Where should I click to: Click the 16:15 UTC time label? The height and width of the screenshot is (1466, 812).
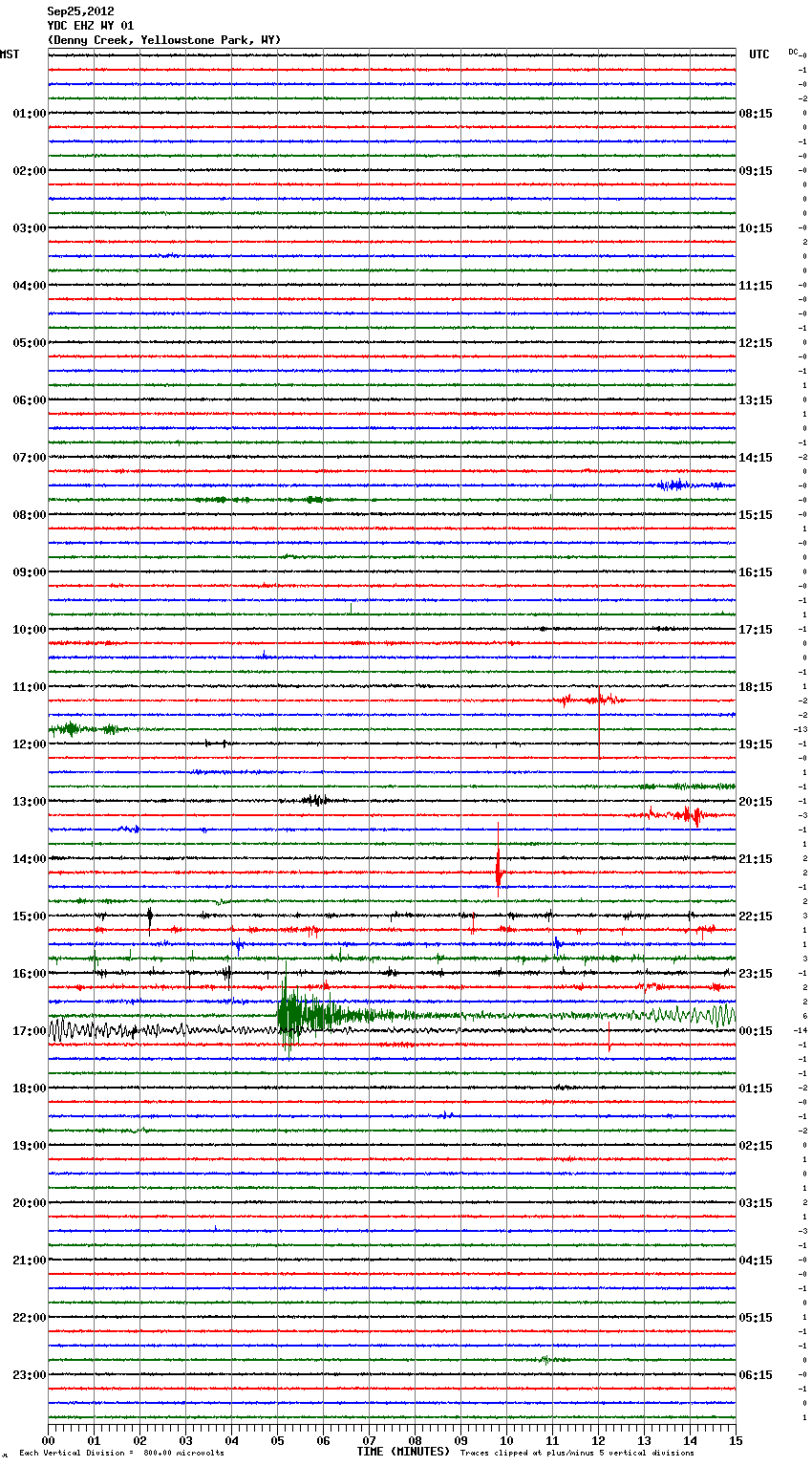click(x=756, y=572)
